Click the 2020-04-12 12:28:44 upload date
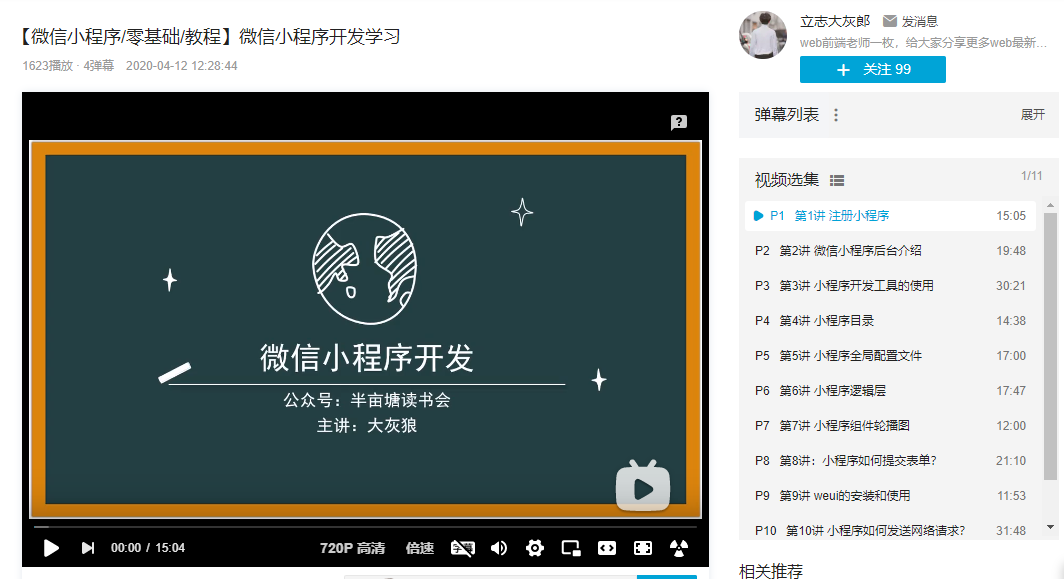The image size is (1064, 579). click(182, 66)
